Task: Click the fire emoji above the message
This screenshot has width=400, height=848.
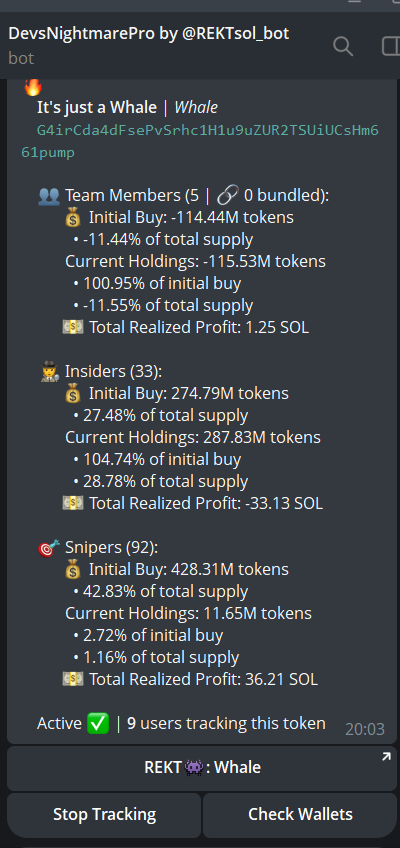Action: 33,87
